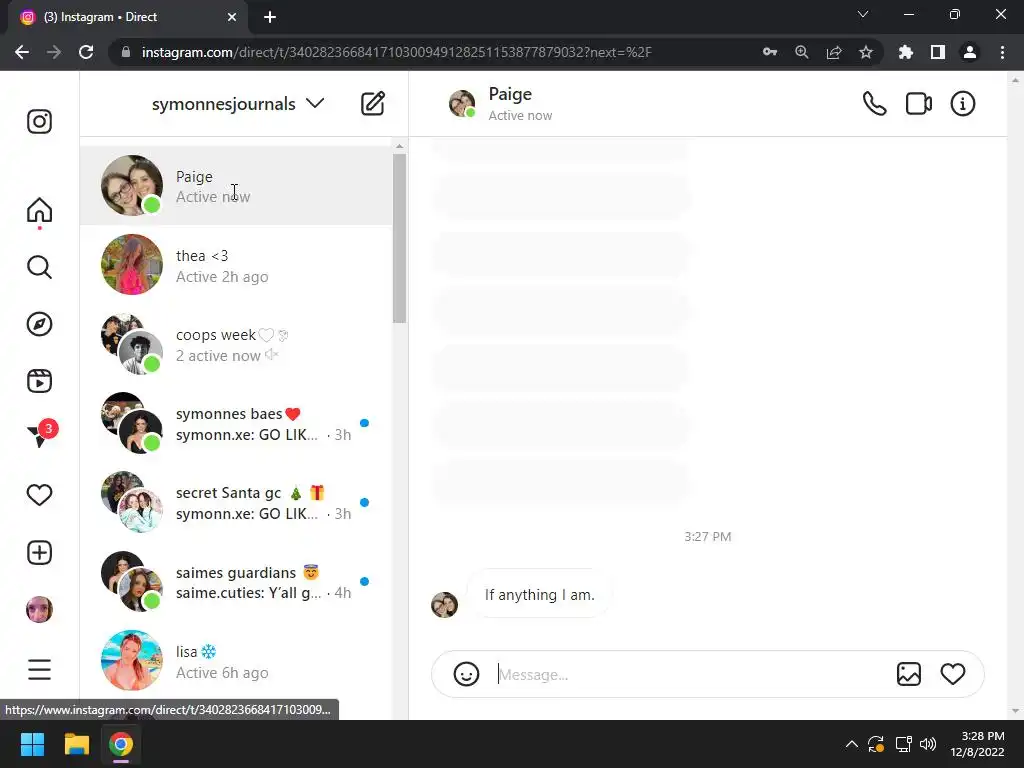1024x768 pixels.
Task: Open network icon in system tray
Action: 903,744
